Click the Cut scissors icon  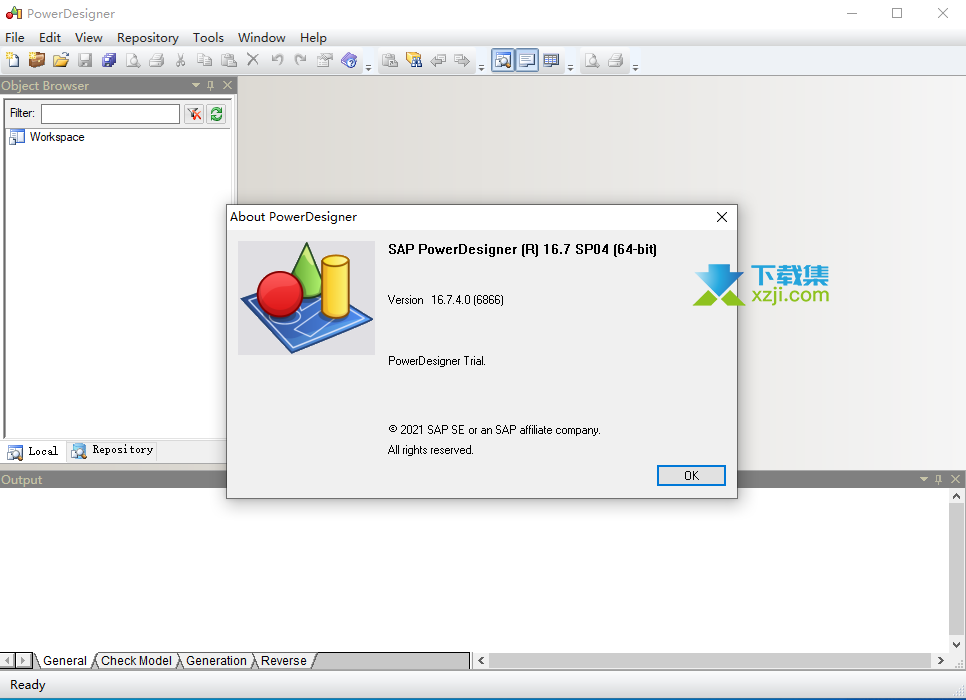181,60
